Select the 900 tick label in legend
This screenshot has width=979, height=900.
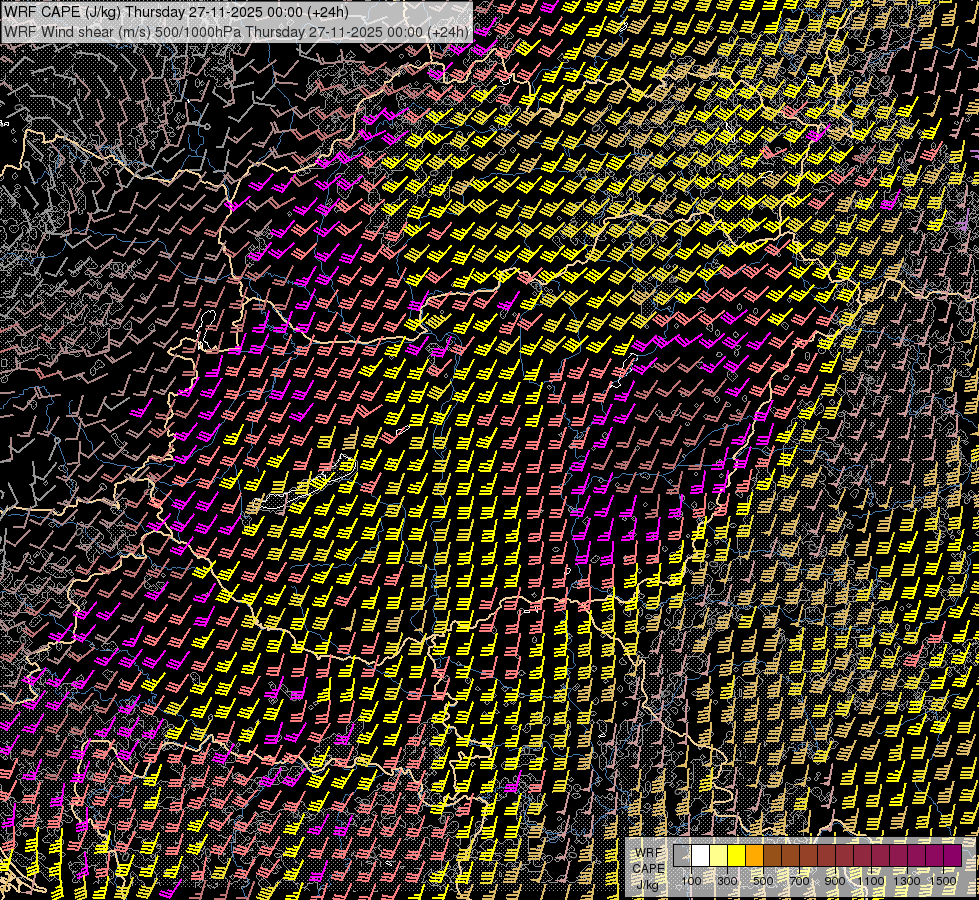(835, 880)
